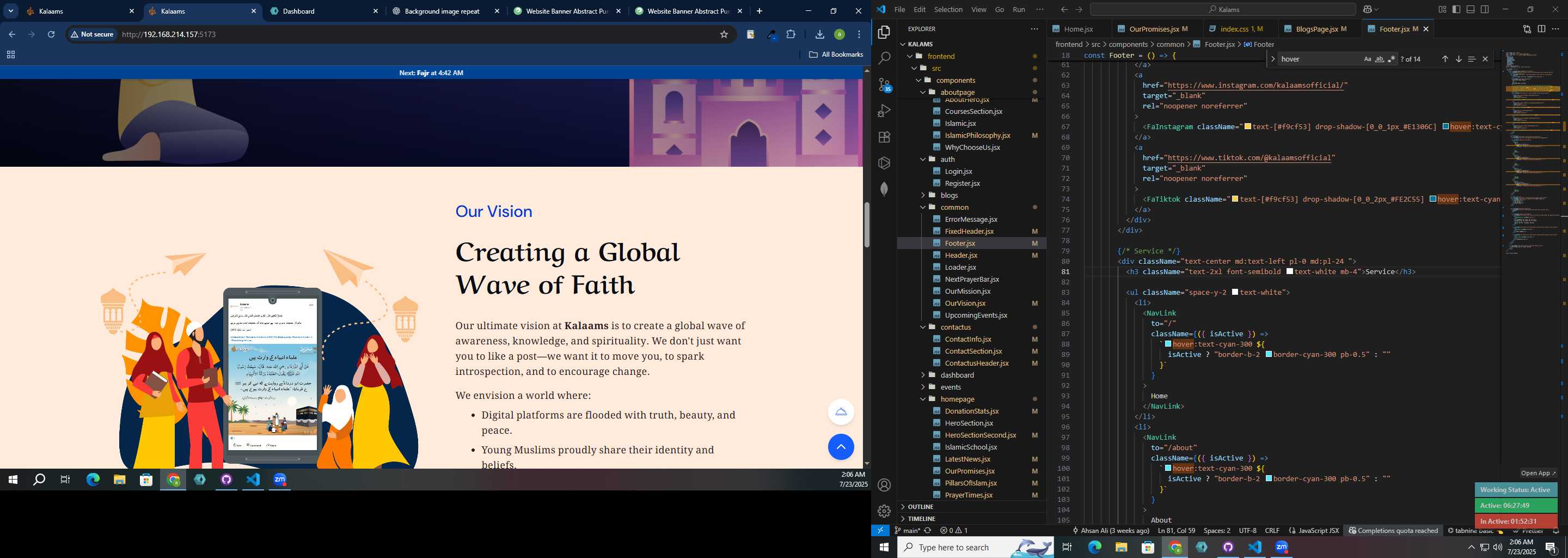Open the Extensions view in VS Code
The width and height of the screenshot is (1568, 558).
(x=884, y=137)
